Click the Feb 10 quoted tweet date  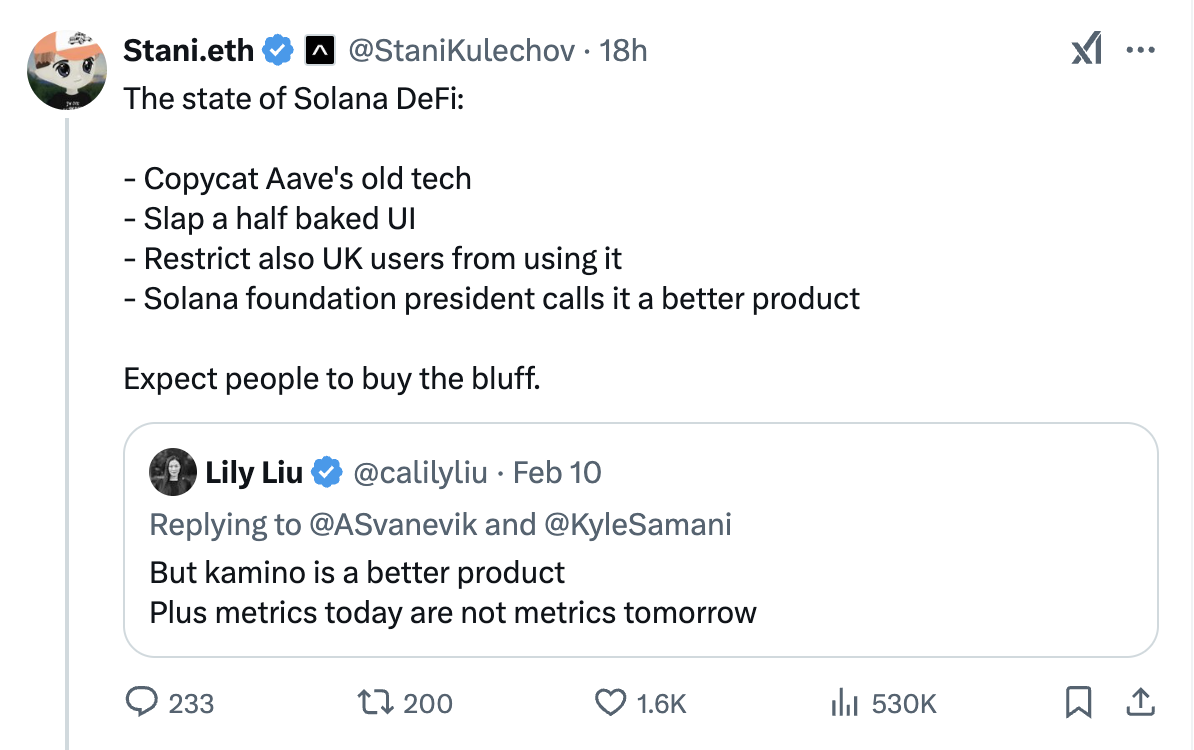tap(557, 472)
